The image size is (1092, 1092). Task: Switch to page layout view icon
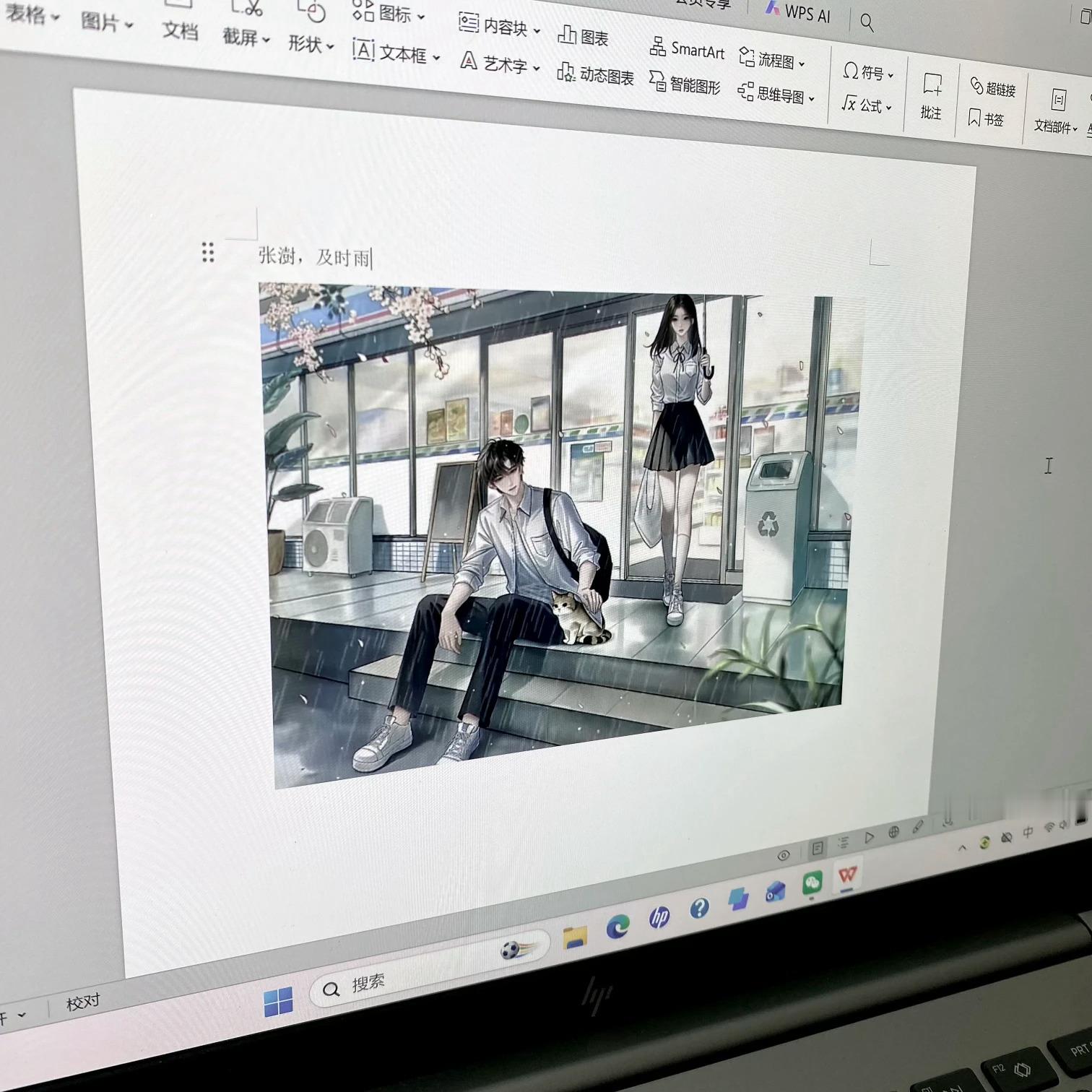[817, 848]
